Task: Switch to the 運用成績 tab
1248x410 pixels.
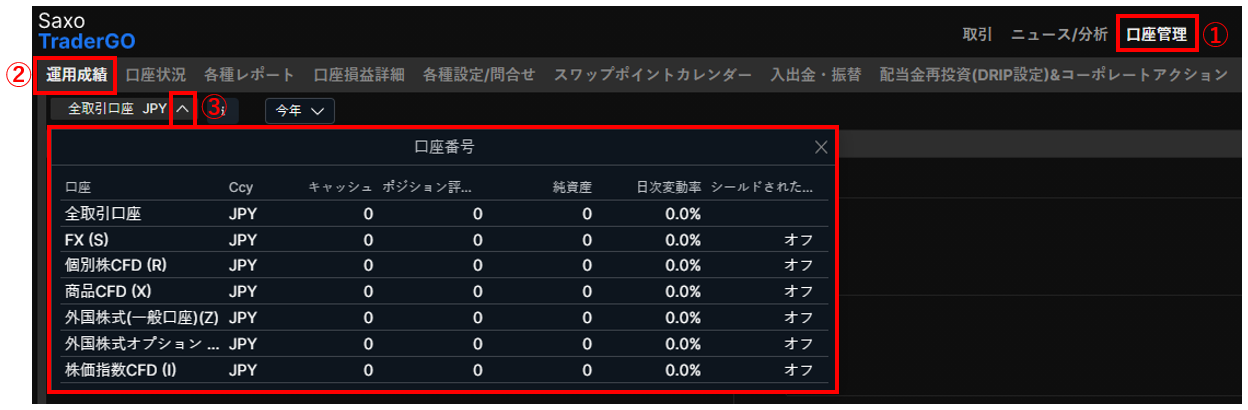Action: point(77,75)
